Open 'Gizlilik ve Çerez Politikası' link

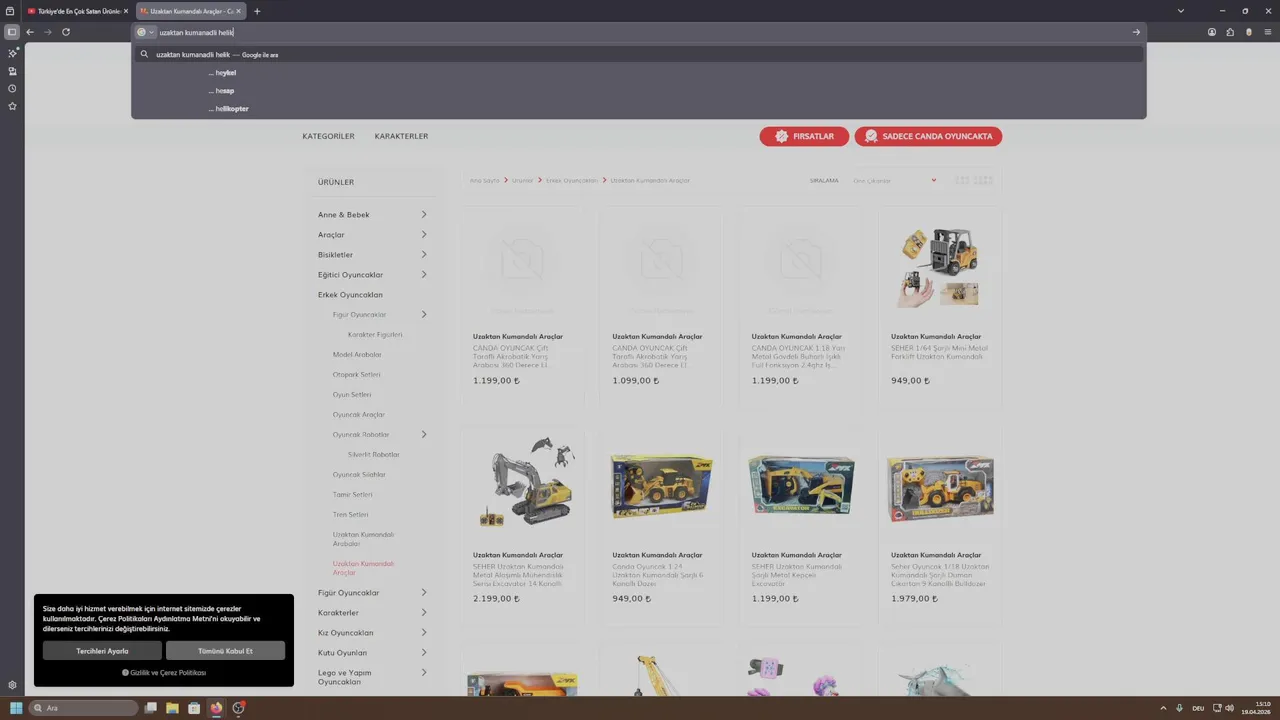pos(164,673)
